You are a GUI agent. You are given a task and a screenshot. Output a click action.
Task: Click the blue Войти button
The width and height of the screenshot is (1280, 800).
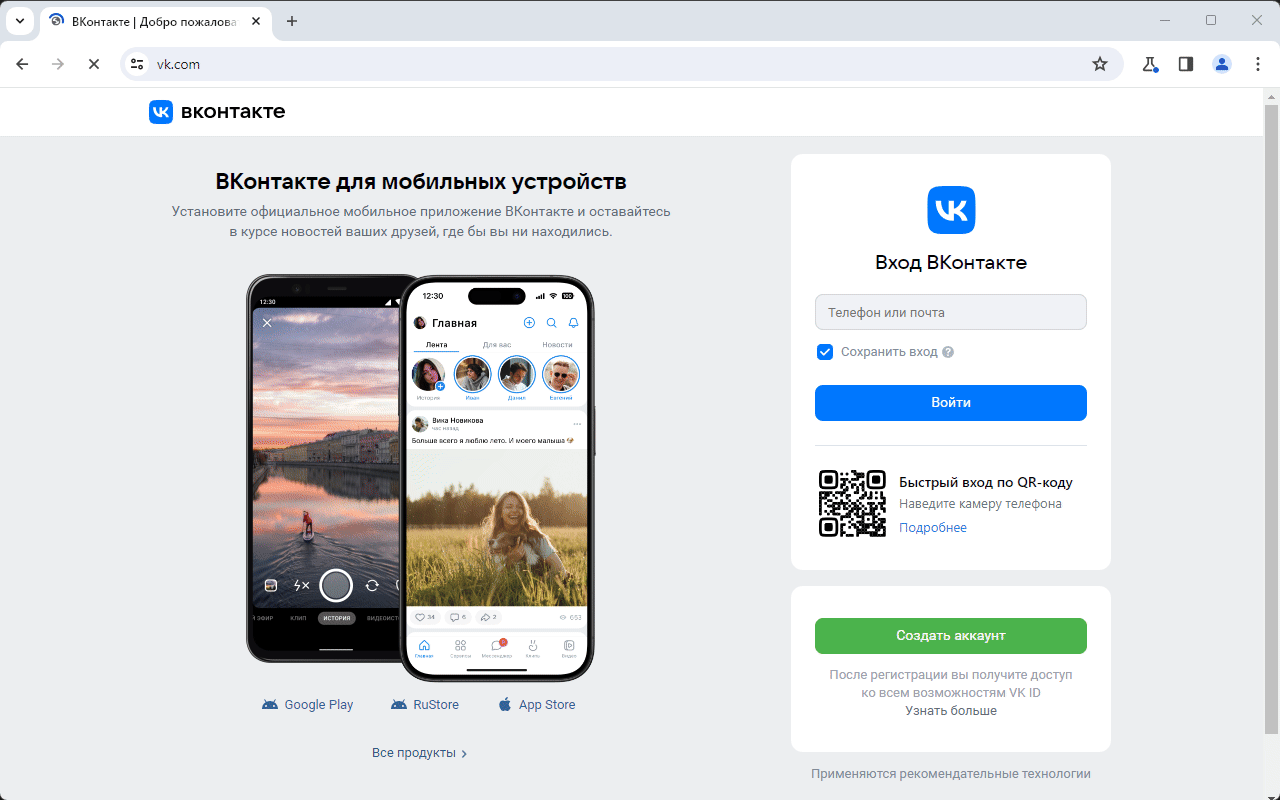951,403
